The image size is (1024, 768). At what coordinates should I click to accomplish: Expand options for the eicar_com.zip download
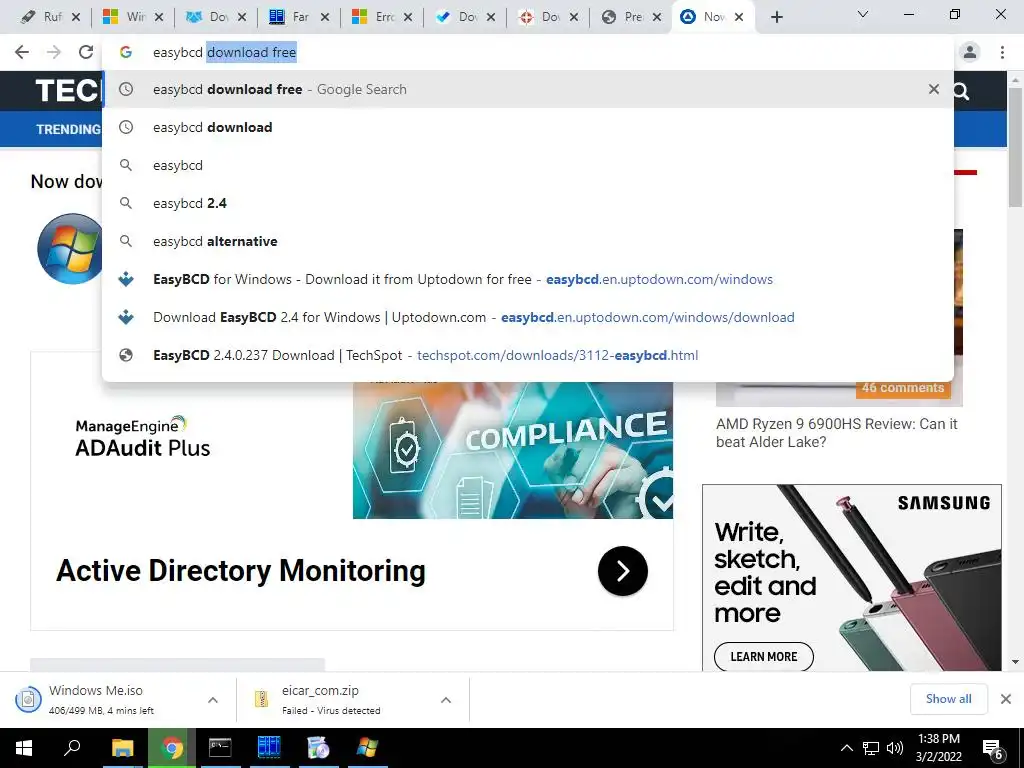pyautogui.click(x=446, y=700)
